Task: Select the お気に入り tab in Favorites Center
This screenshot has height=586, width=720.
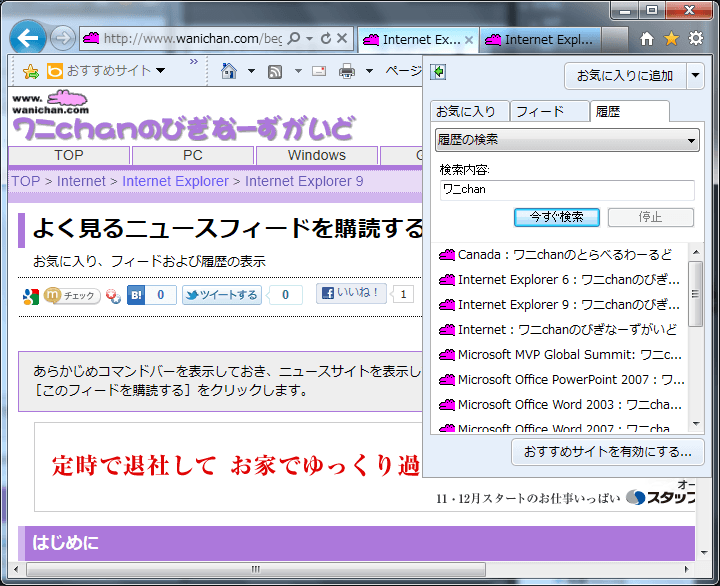Action: [470, 112]
